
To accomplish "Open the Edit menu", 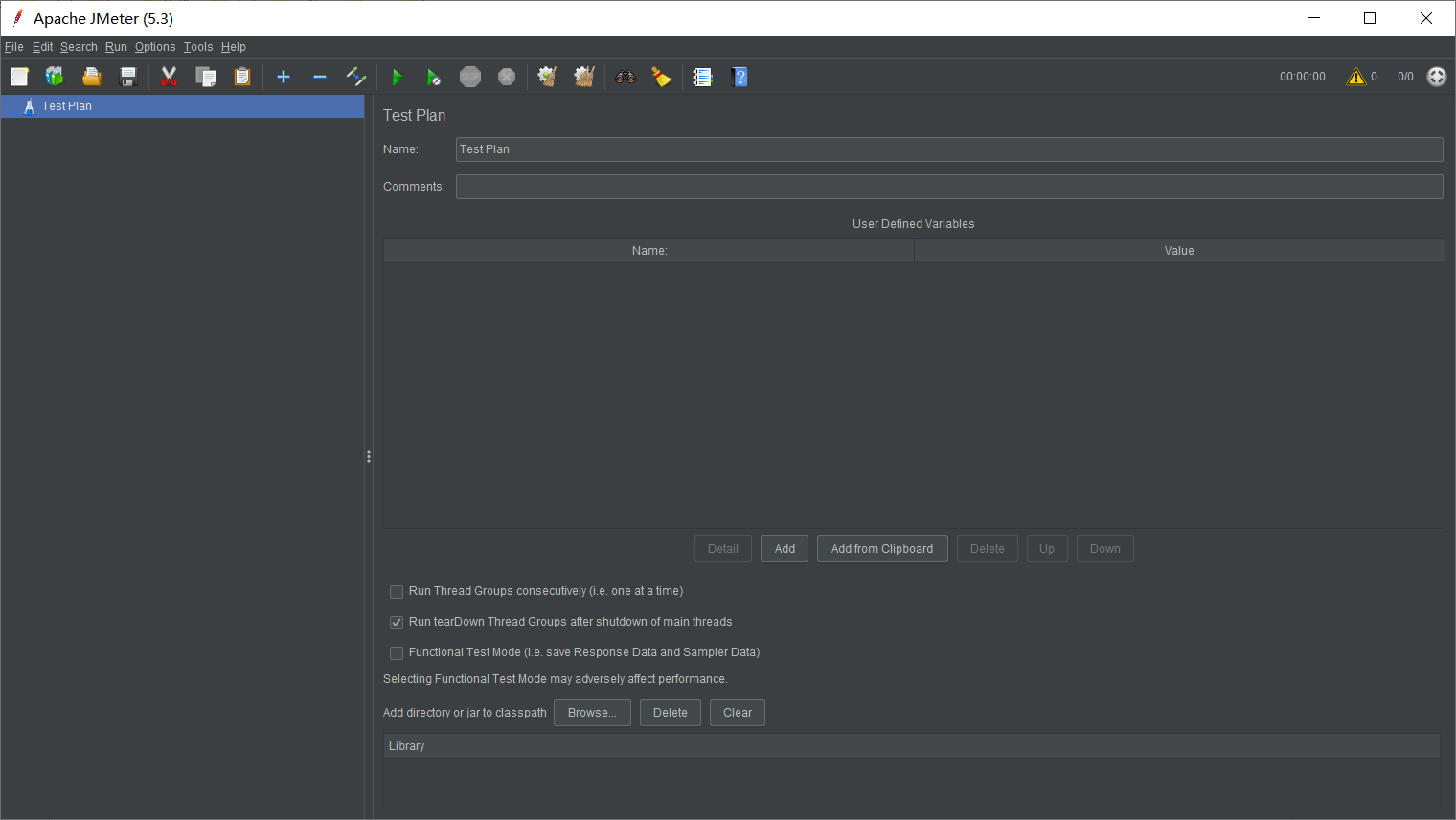I will [43, 47].
